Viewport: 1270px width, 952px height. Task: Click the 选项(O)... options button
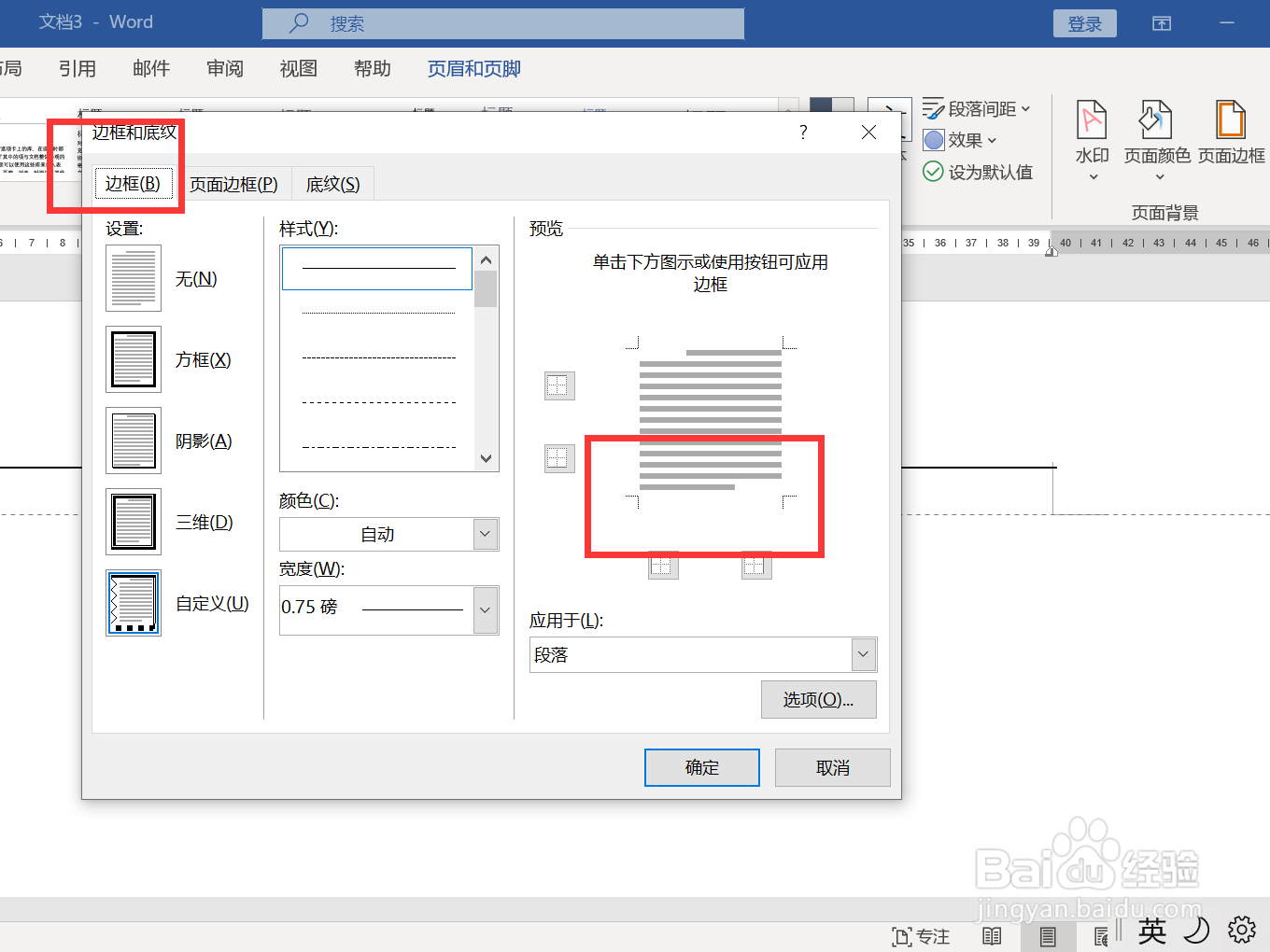click(x=818, y=699)
